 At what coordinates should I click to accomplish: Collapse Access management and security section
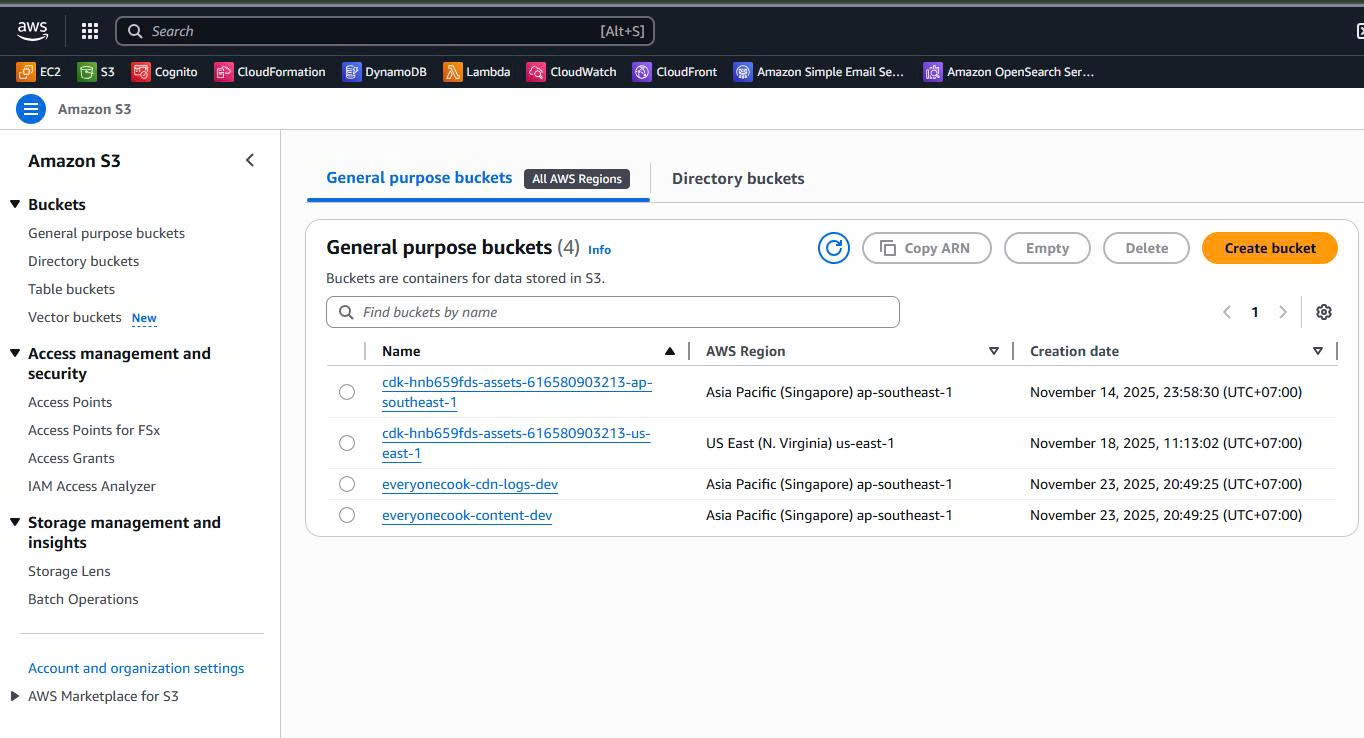[15, 353]
